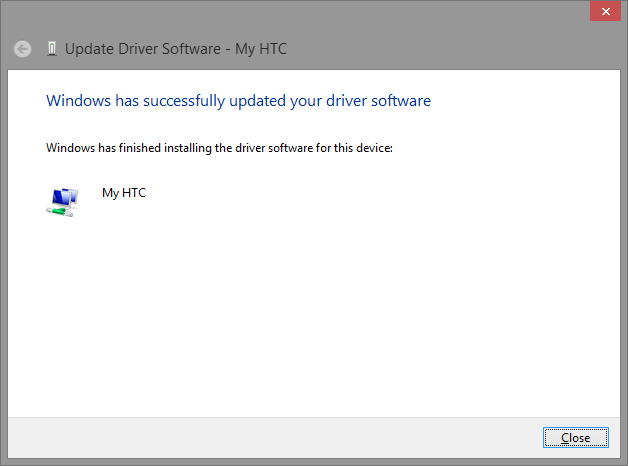Click the greyed-out back arrow button
This screenshot has height=466, width=628.
[22, 49]
